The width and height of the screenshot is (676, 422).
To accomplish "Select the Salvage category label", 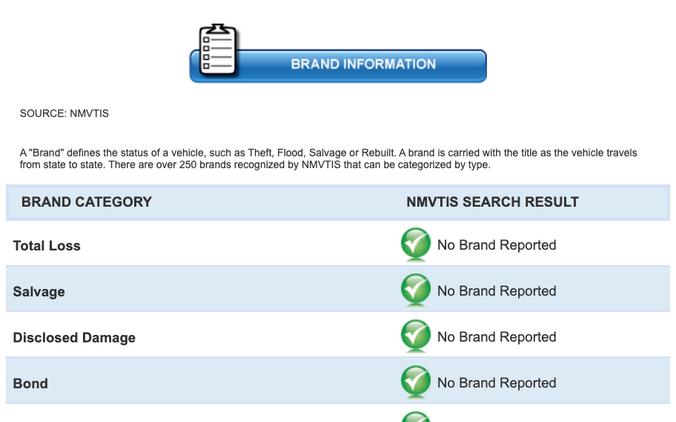I will coord(39,292).
